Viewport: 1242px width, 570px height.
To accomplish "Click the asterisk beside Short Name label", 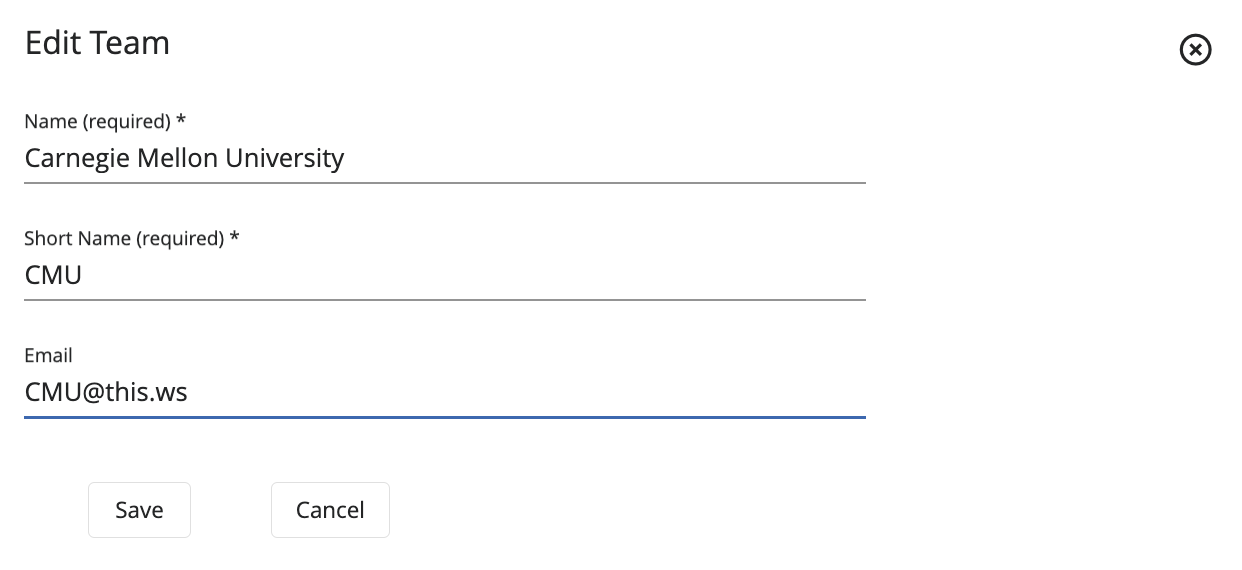I will coord(235,238).
